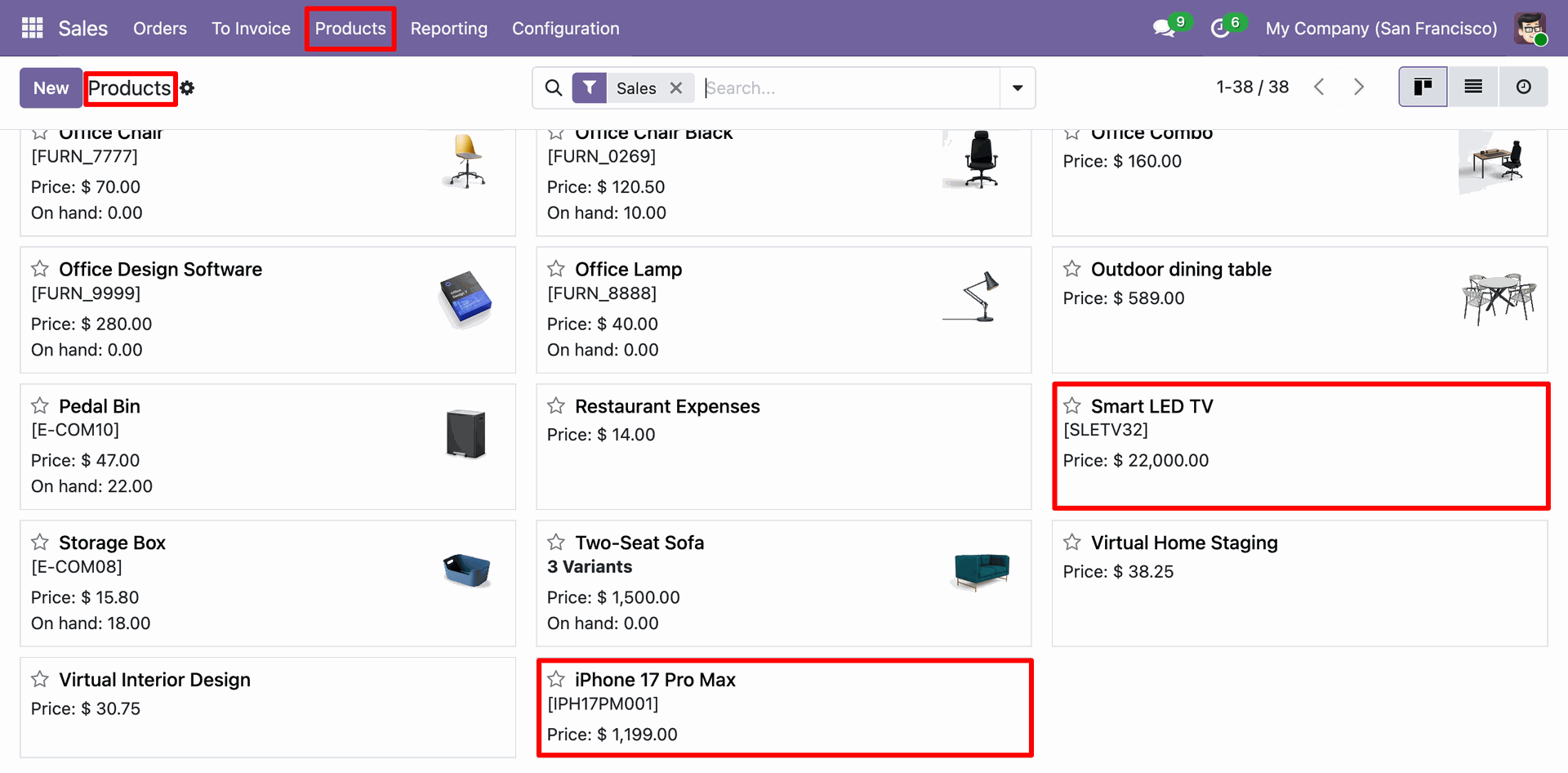1568x773 pixels.
Task: Click the Products gear settings icon
Action: [187, 88]
